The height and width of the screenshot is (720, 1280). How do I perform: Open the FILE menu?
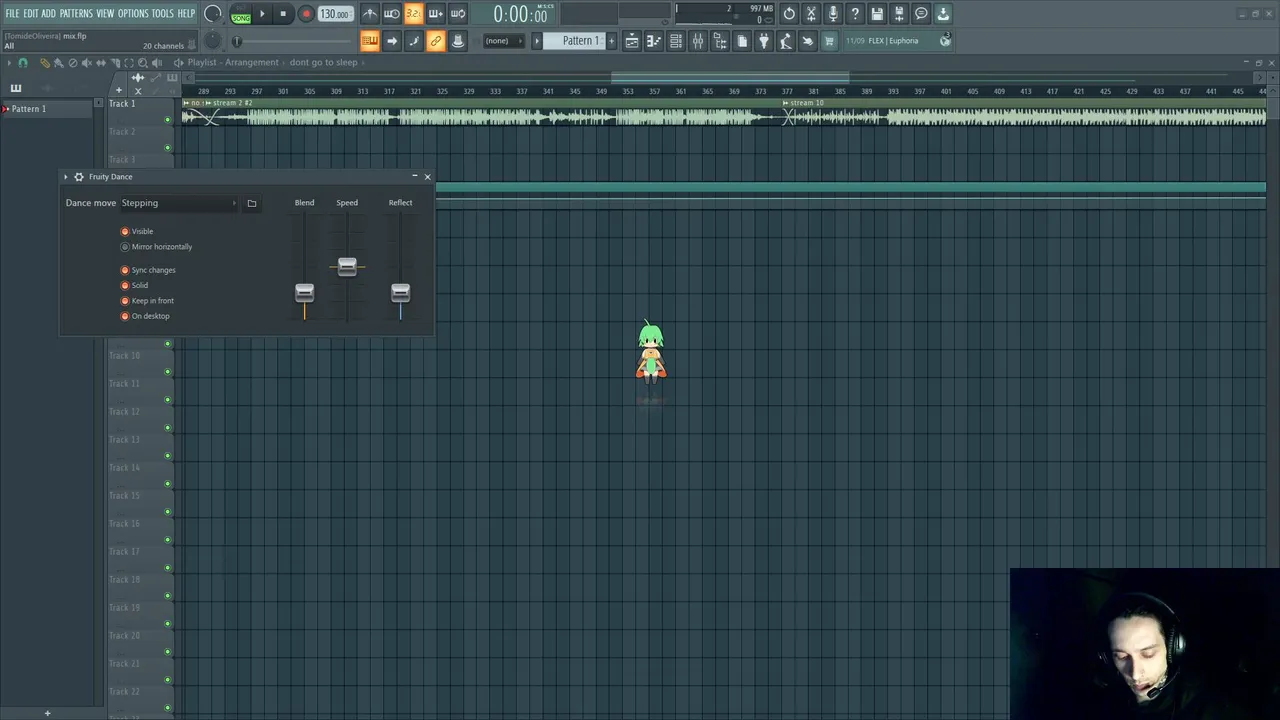tap(12, 13)
